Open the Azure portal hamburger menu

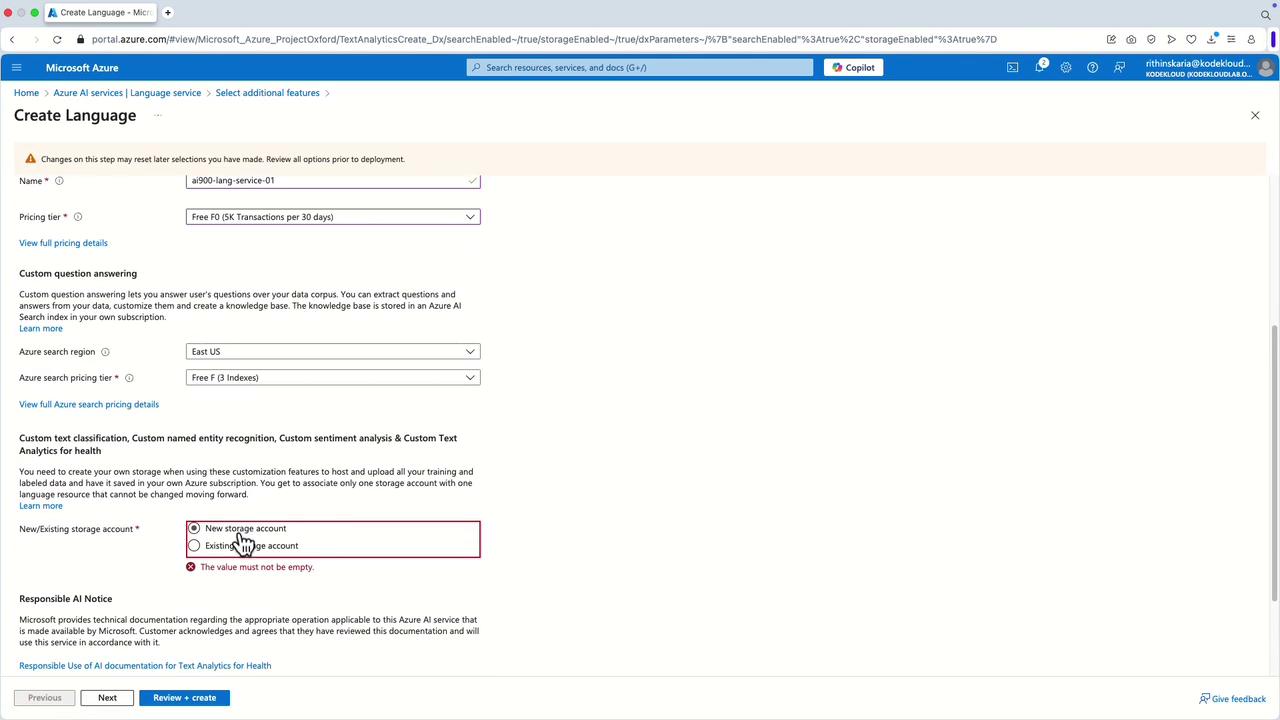point(16,68)
